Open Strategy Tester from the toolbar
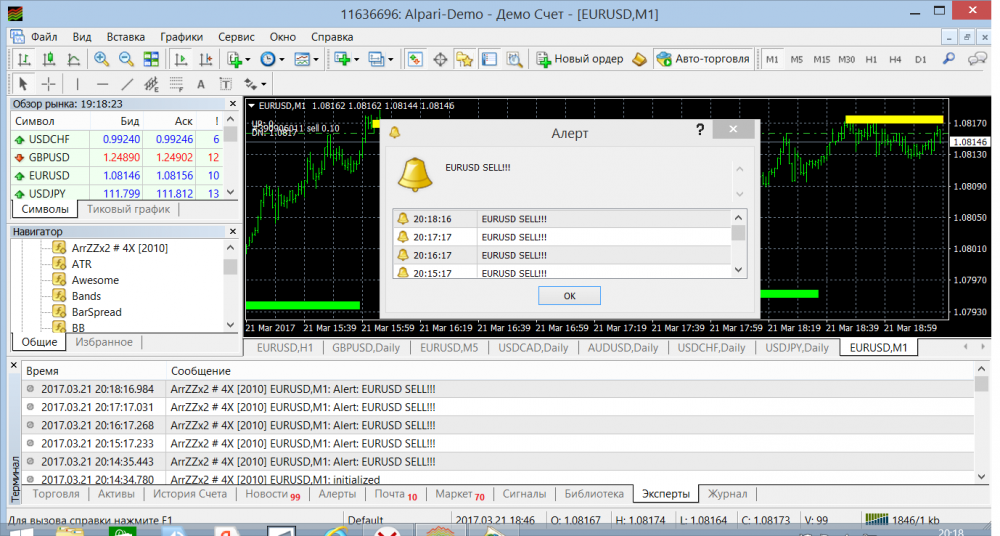Screen dimensions: 1000x536 514,59
